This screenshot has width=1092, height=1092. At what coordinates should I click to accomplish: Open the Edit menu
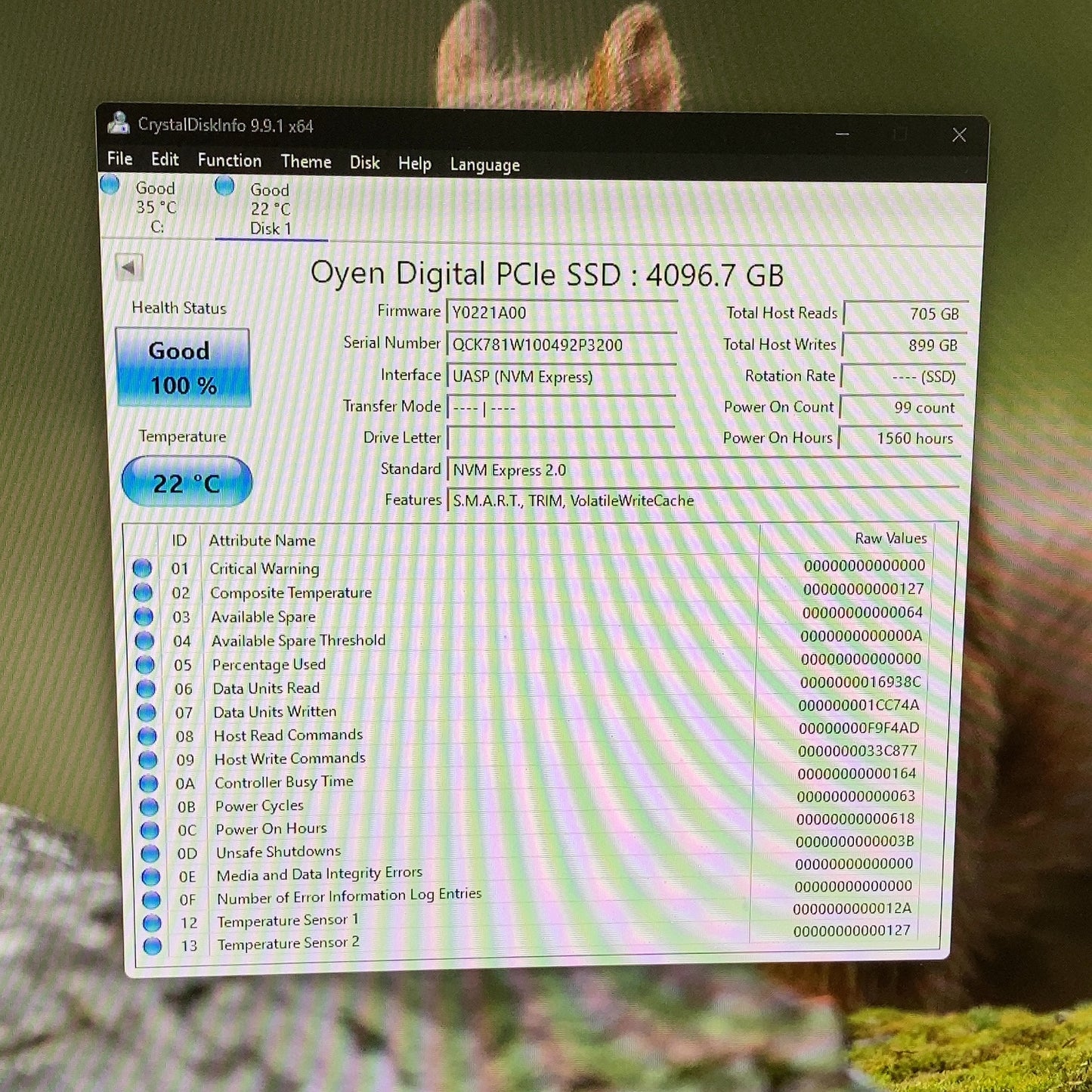coord(165,159)
